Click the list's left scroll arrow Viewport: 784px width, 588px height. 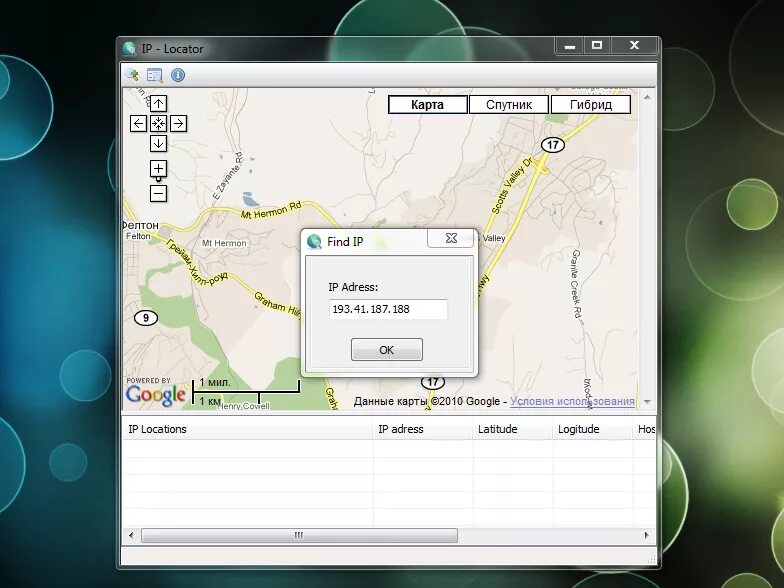(131, 535)
